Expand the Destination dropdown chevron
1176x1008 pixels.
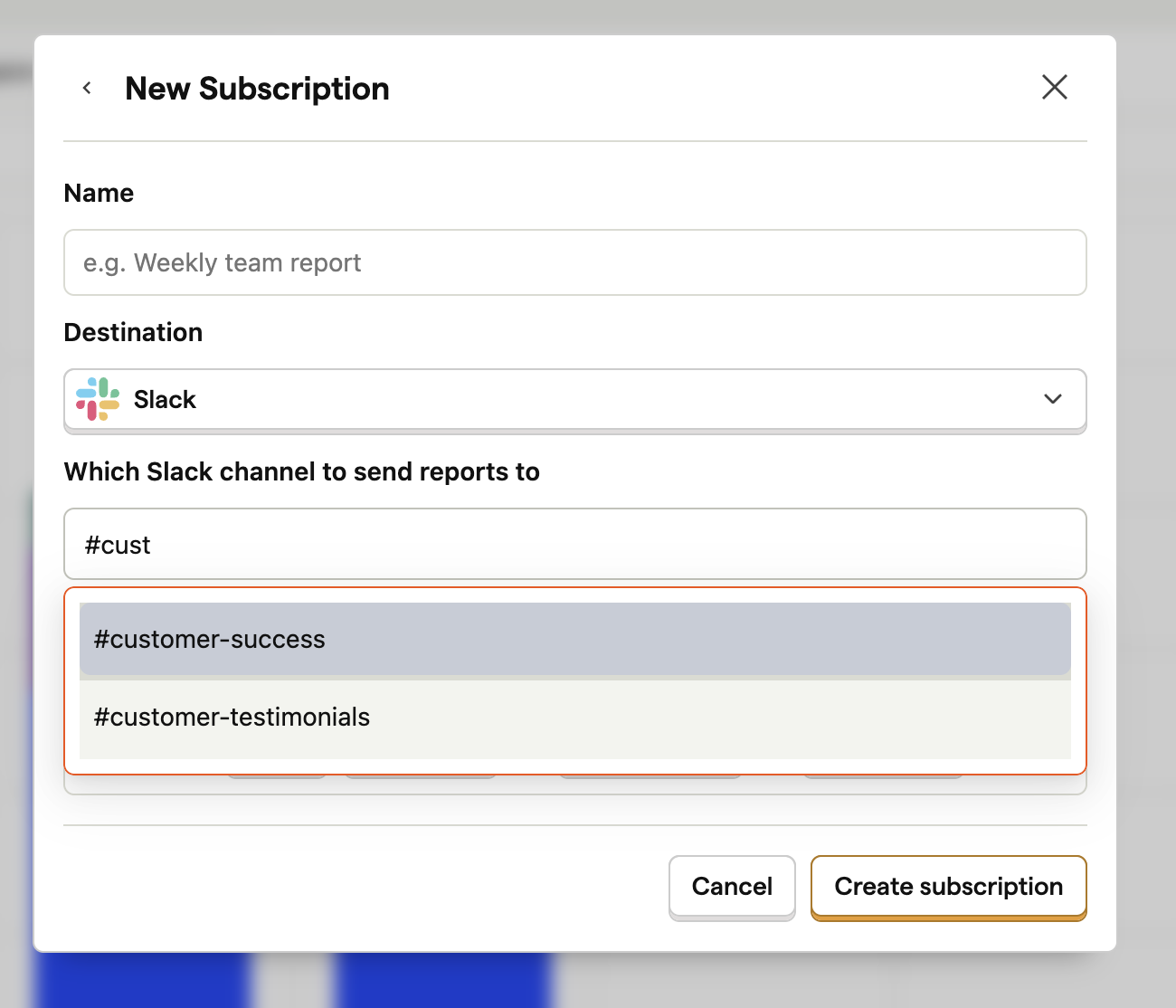point(1053,399)
